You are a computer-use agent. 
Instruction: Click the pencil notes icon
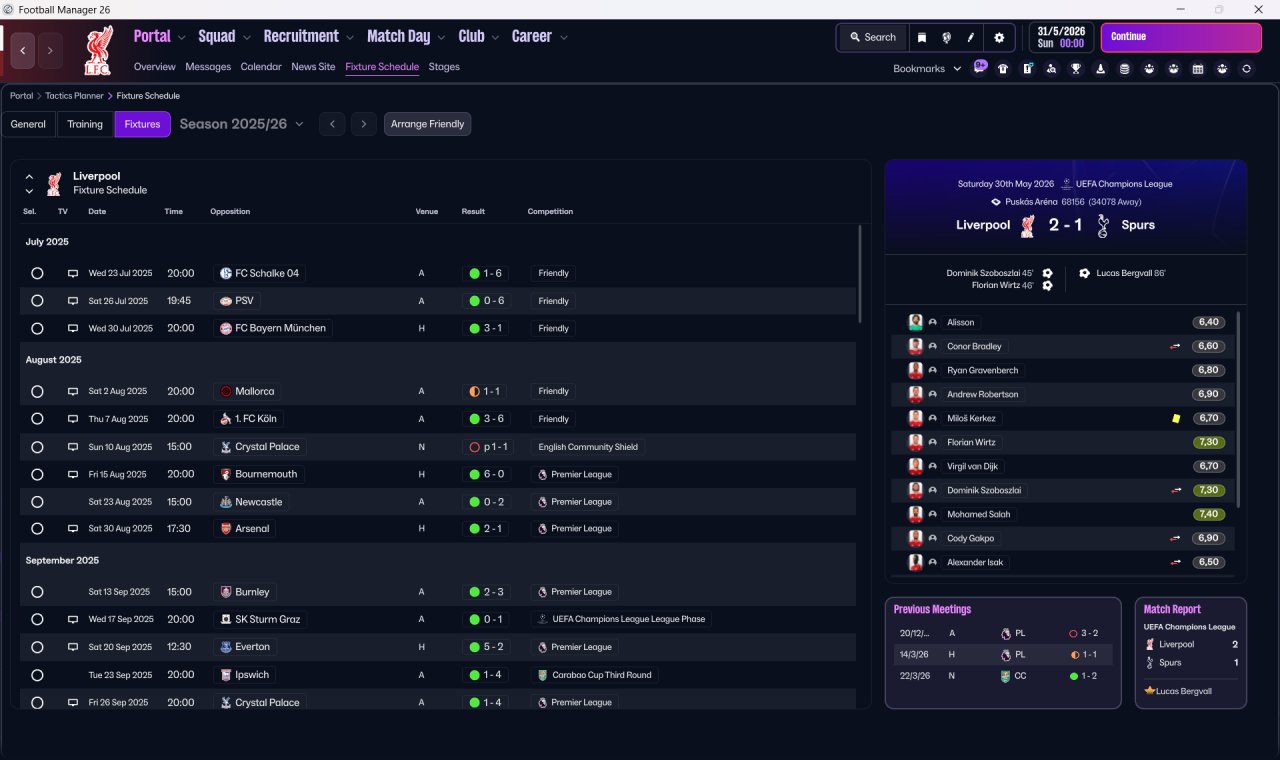click(x=970, y=38)
